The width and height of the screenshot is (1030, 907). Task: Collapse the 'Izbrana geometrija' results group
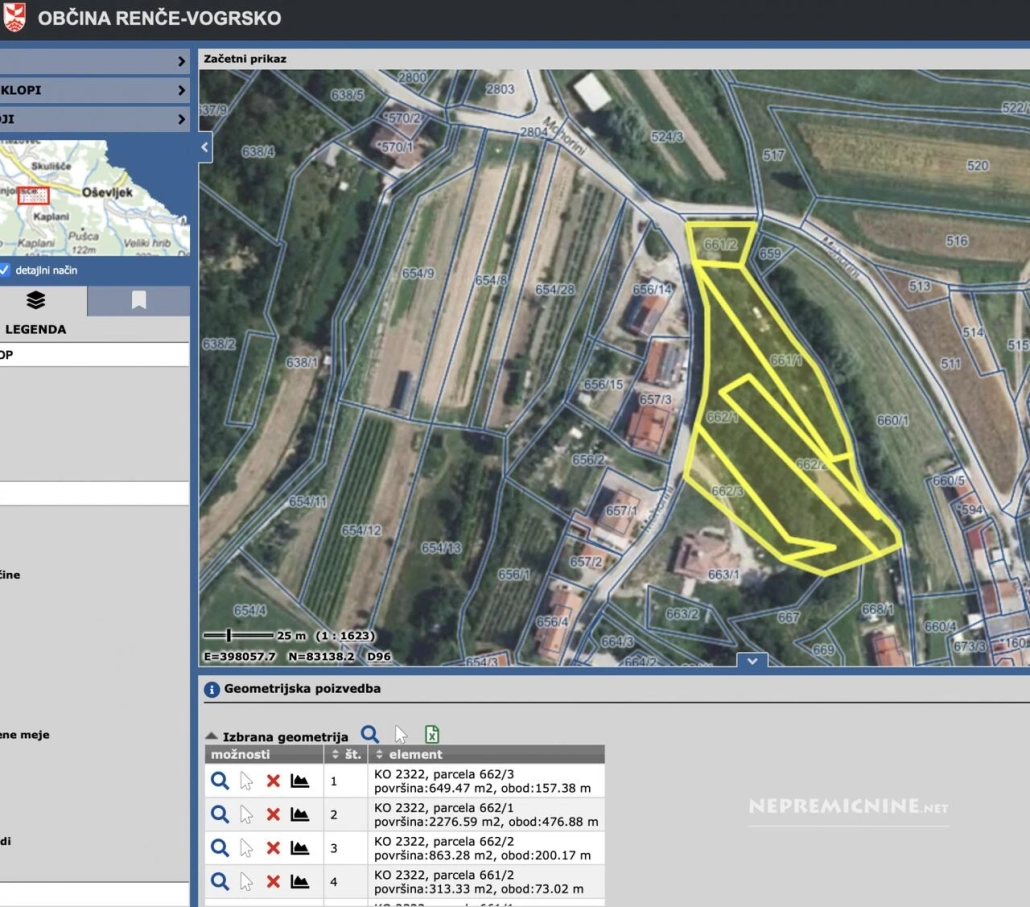pyautogui.click(x=211, y=736)
